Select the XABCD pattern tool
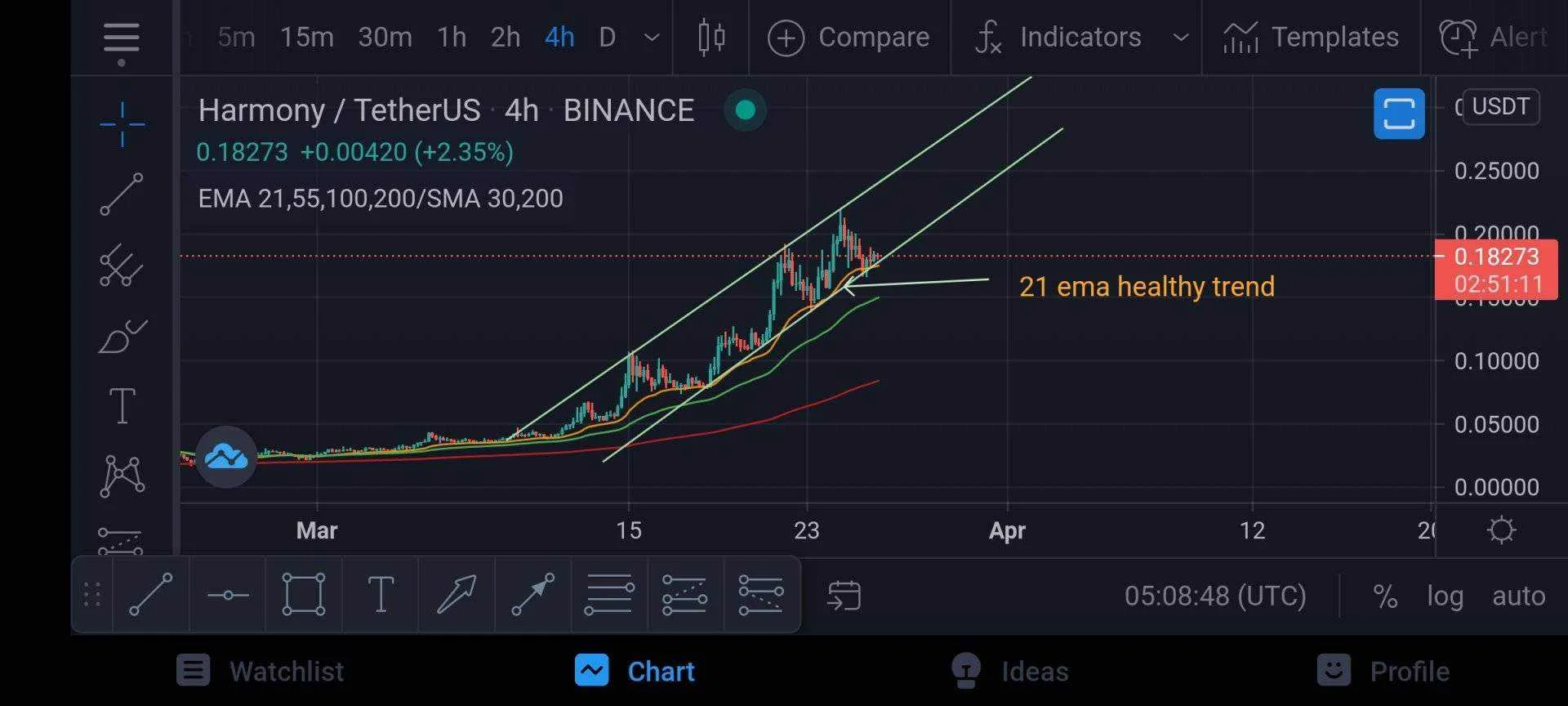This screenshot has height=706, width=1568. click(x=122, y=476)
